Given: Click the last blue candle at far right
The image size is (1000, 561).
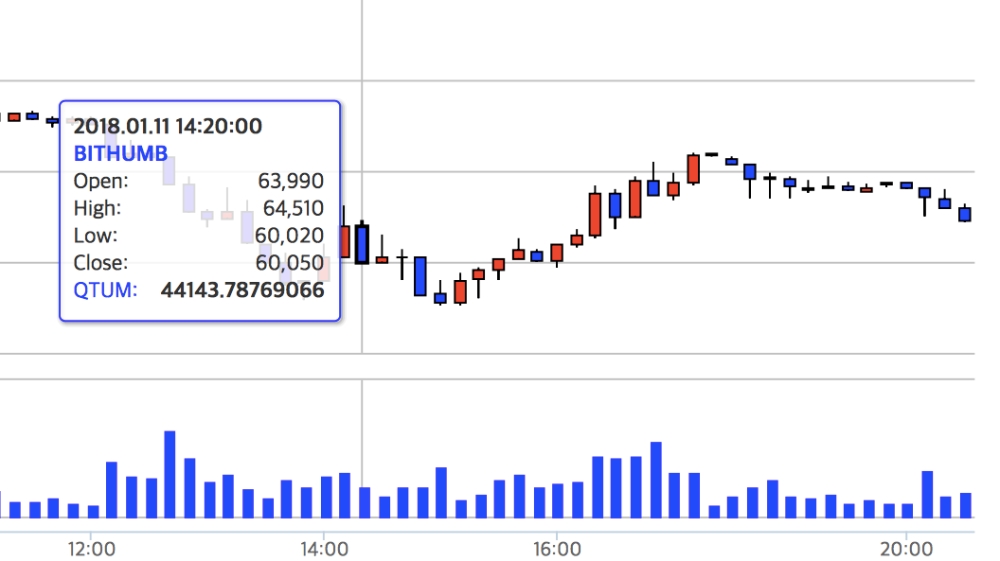Looking at the screenshot, I should (x=965, y=214).
